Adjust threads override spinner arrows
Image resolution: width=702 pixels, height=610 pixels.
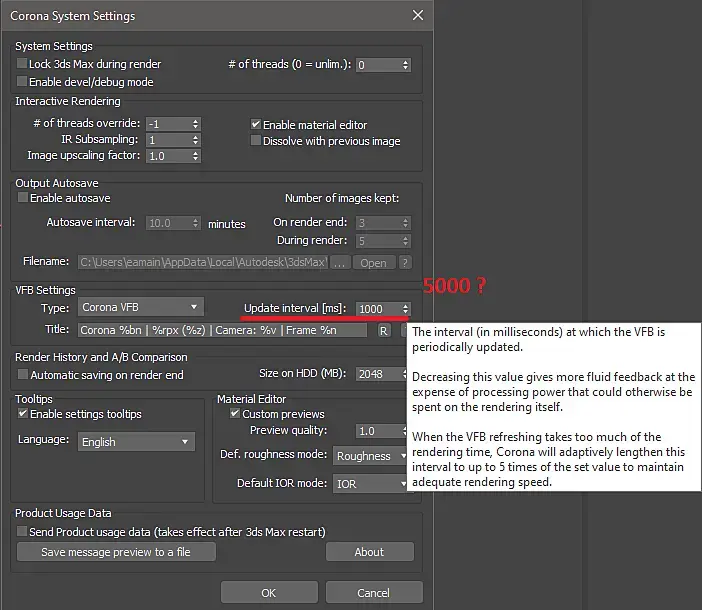(x=196, y=124)
